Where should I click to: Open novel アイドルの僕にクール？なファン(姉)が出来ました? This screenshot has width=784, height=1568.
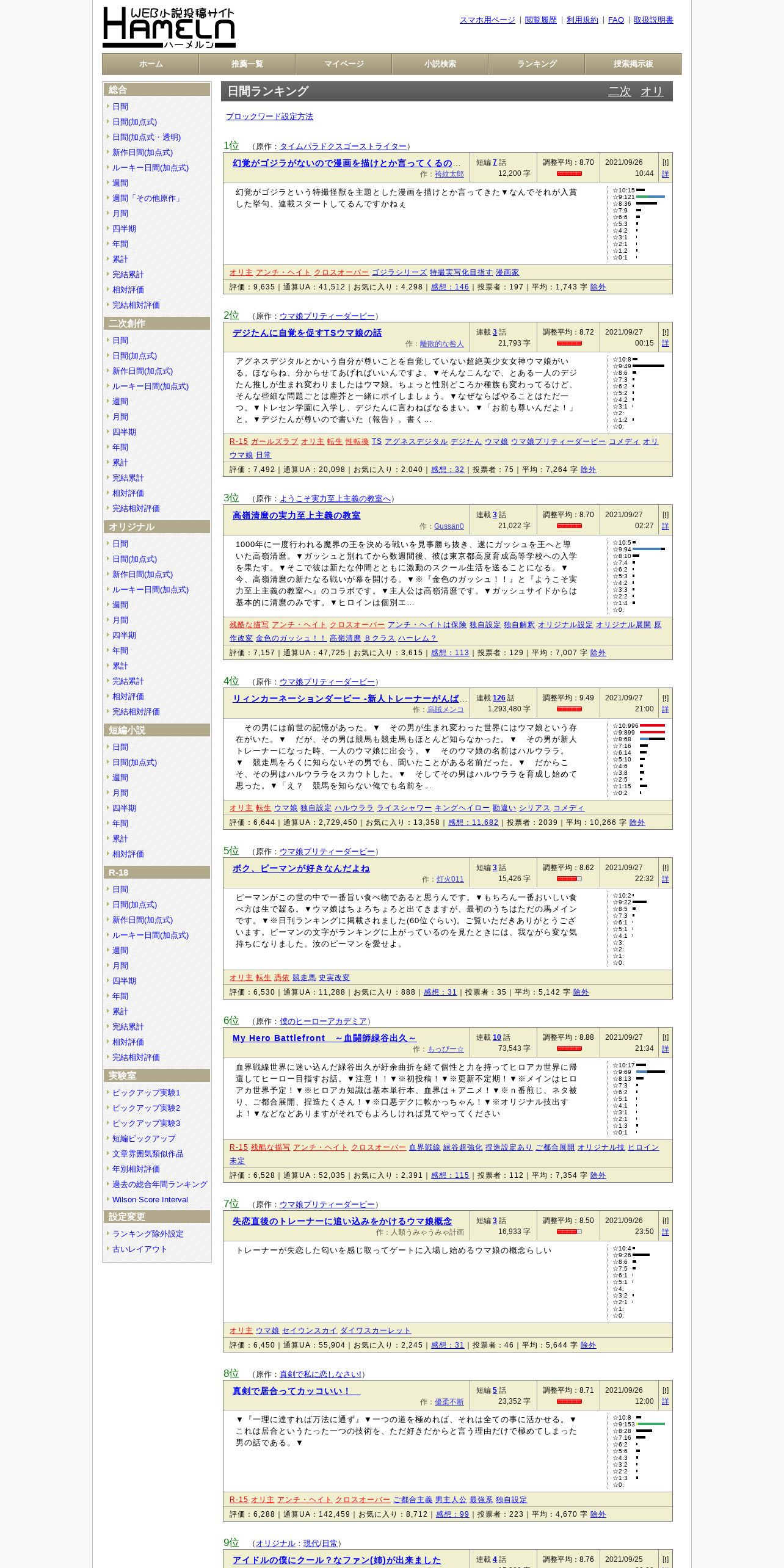click(x=336, y=1560)
